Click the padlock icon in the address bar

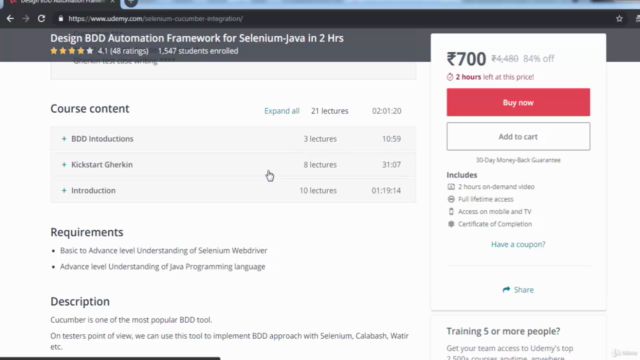(61, 19)
